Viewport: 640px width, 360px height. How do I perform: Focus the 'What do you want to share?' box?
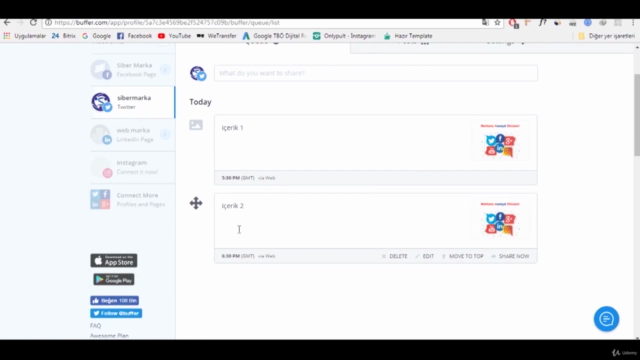point(376,73)
